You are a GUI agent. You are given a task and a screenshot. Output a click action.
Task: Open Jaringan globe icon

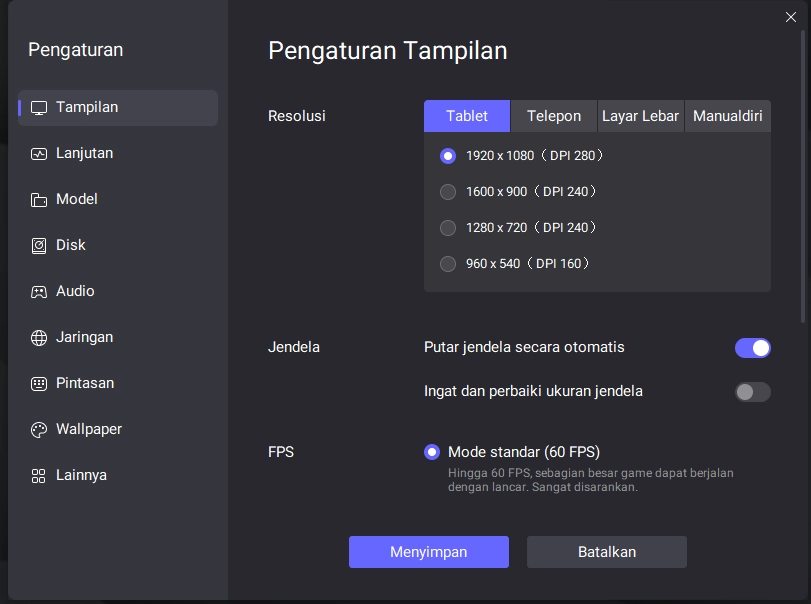[39, 338]
